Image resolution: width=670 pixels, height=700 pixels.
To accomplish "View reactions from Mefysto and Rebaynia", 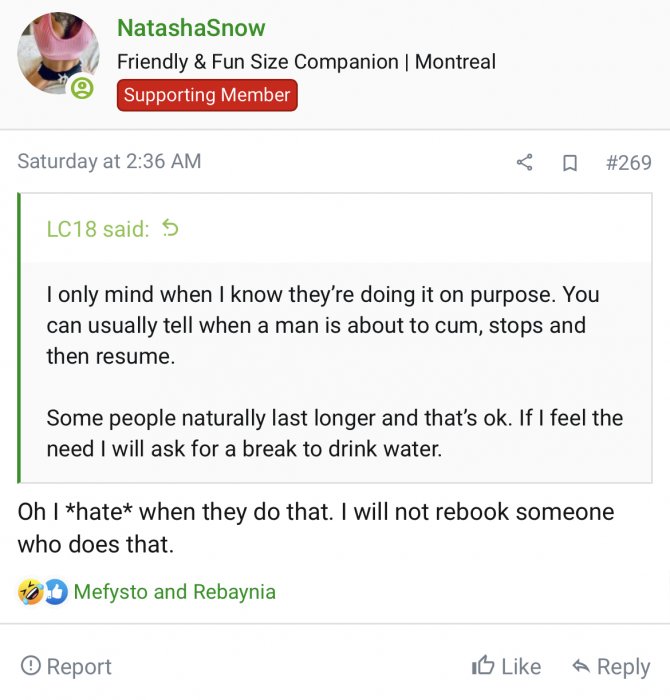I will tap(174, 592).
